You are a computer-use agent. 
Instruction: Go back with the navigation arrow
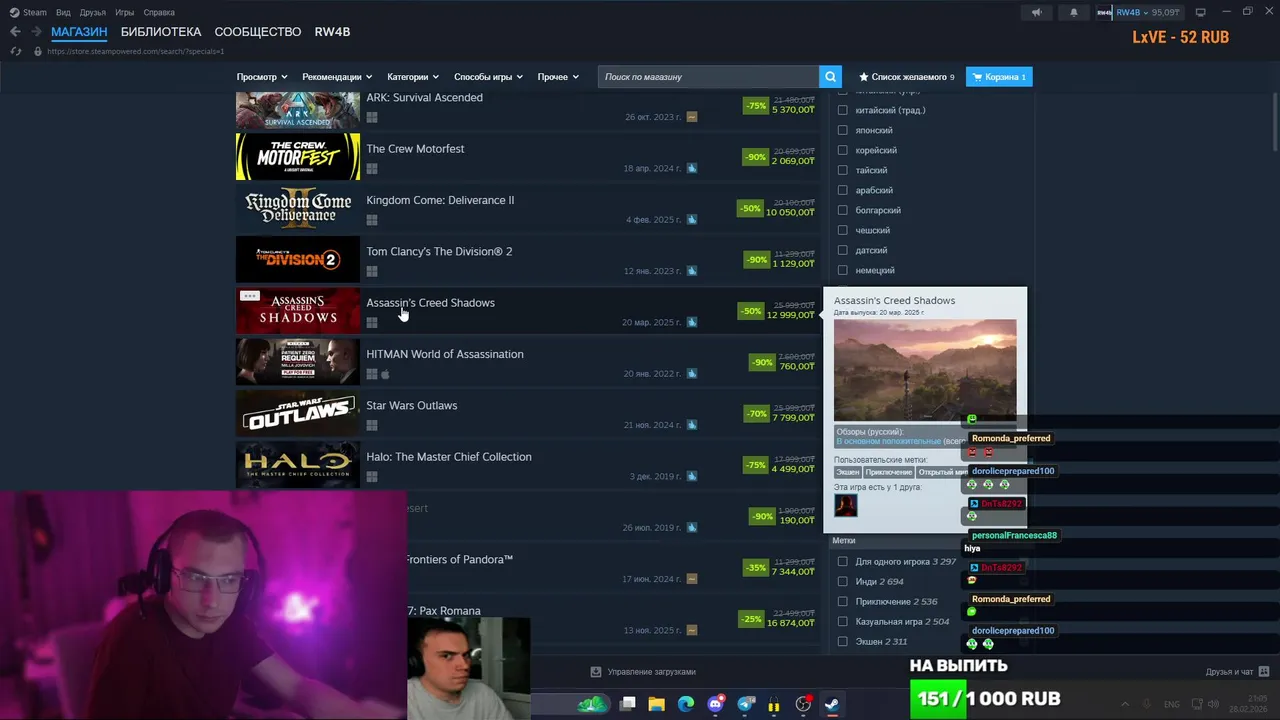tap(15, 32)
